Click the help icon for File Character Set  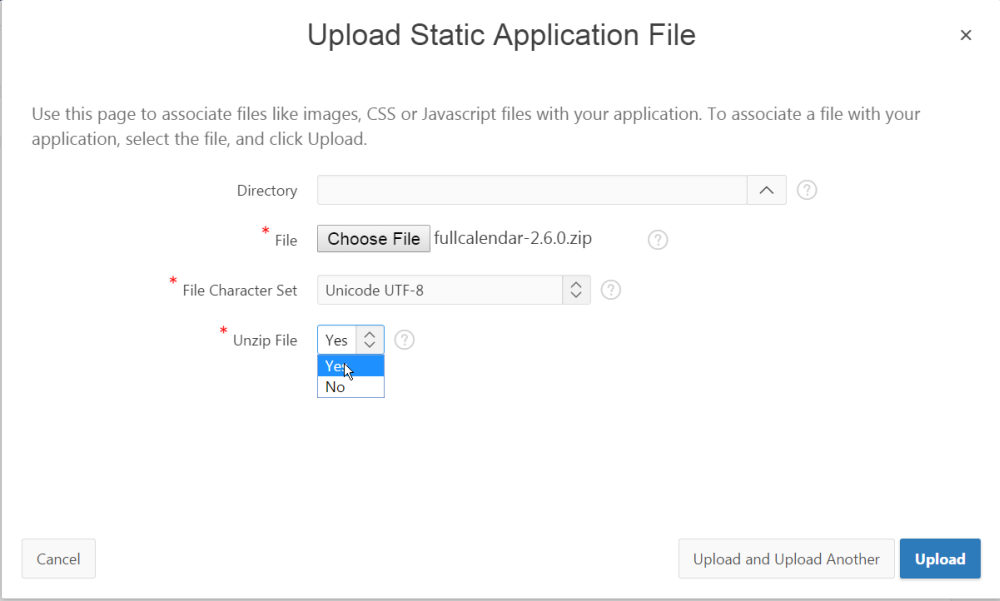[x=610, y=289]
